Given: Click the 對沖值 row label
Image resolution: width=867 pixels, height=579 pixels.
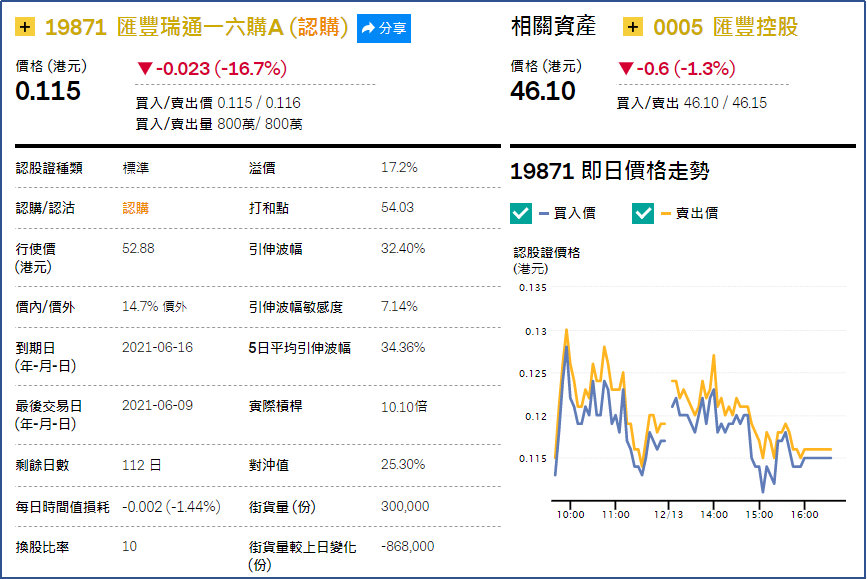Looking at the screenshot, I should point(269,465).
